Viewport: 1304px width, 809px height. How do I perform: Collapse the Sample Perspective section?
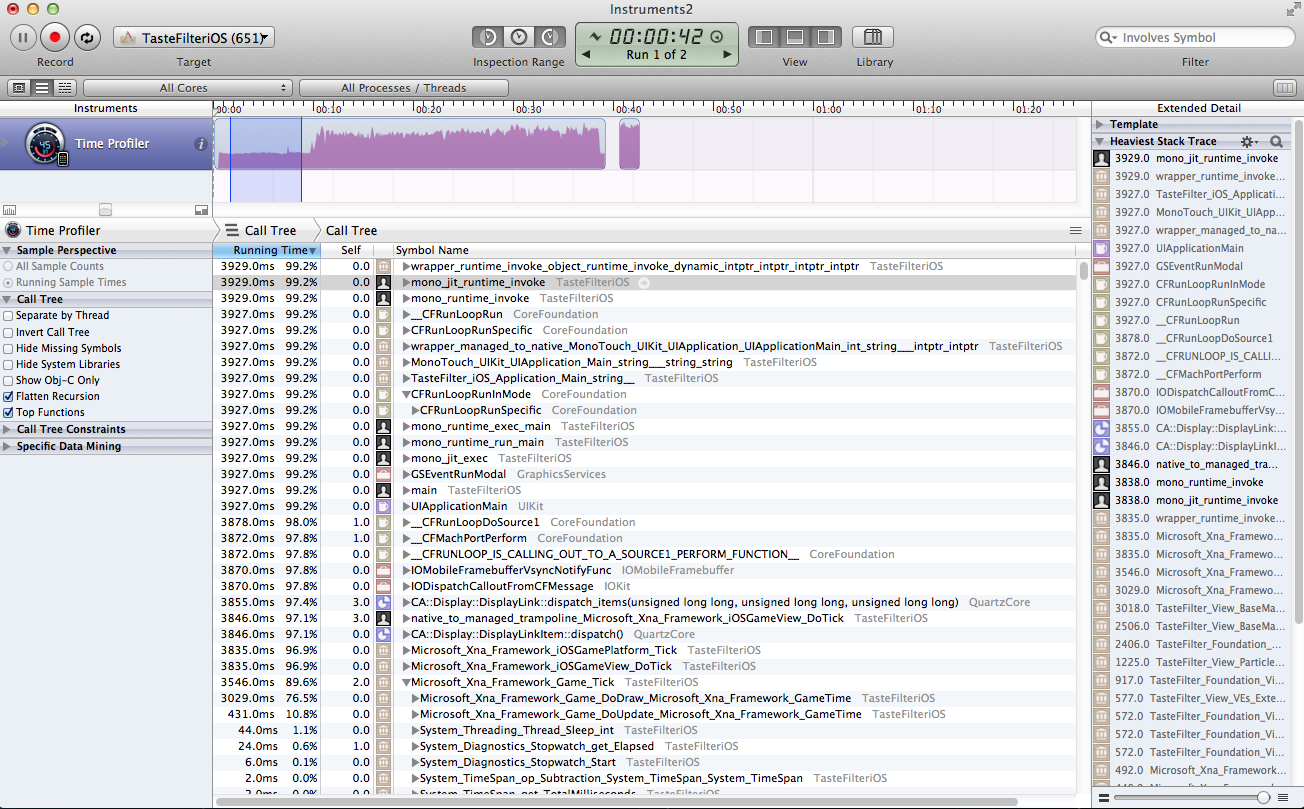pos(7,251)
